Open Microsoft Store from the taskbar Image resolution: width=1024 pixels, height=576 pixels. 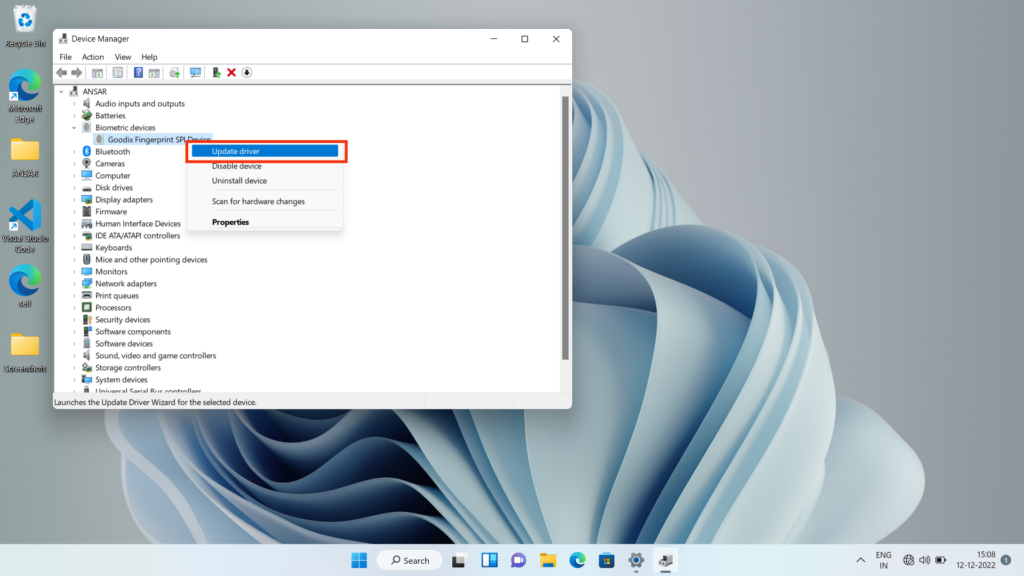607,560
